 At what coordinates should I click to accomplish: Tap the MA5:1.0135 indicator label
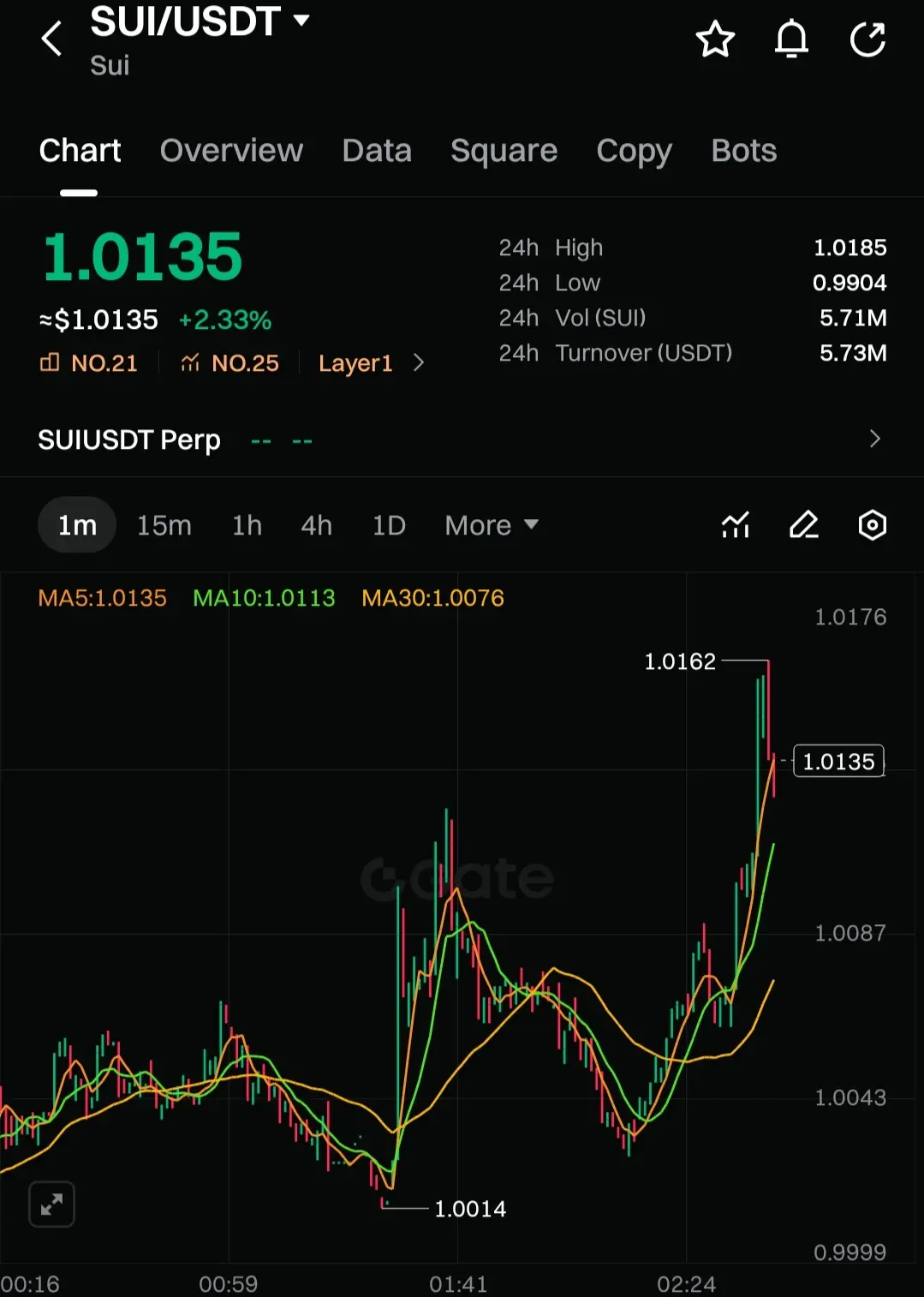click(x=103, y=598)
